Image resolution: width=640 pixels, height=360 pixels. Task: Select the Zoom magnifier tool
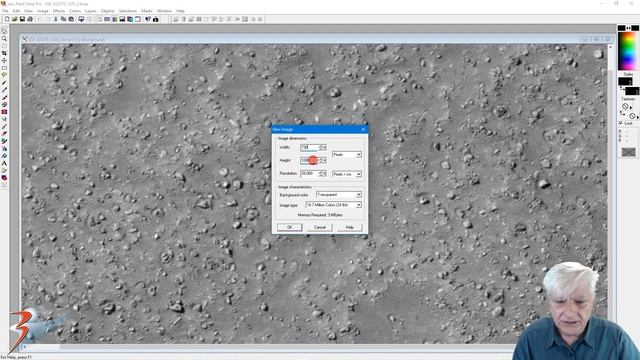4,38
